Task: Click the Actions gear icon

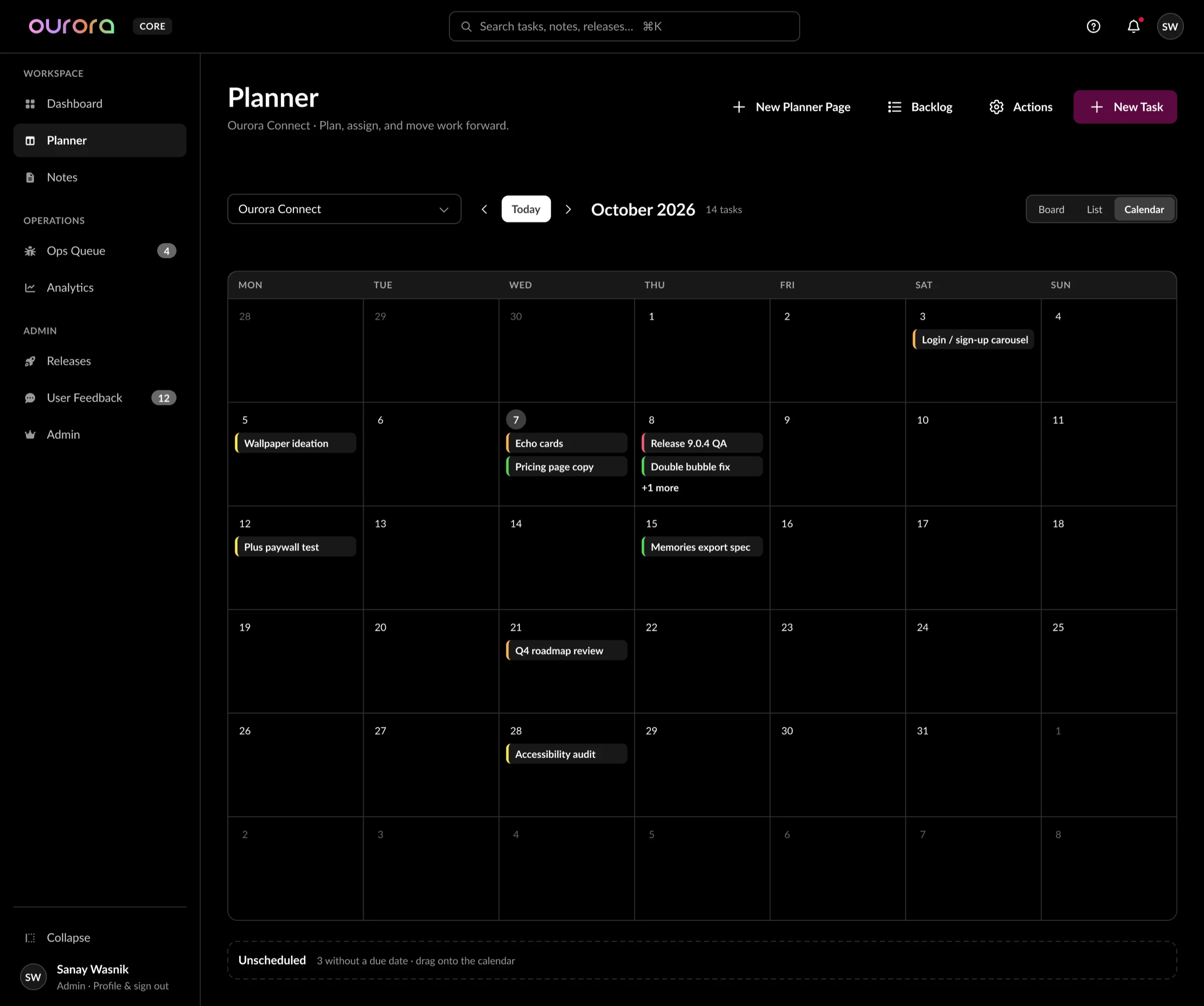Action: pyautogui.click(x=996, y=107)
